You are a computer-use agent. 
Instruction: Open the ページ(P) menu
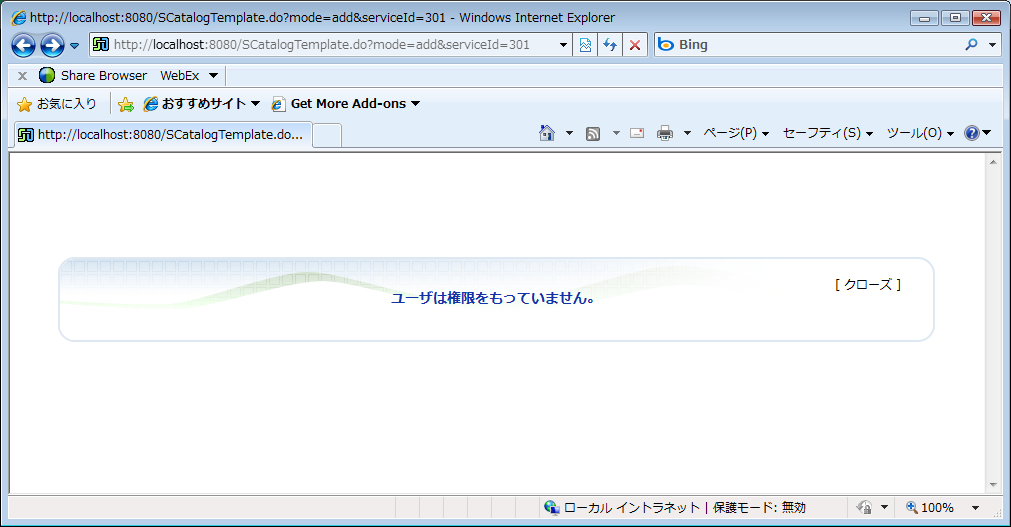736,133
